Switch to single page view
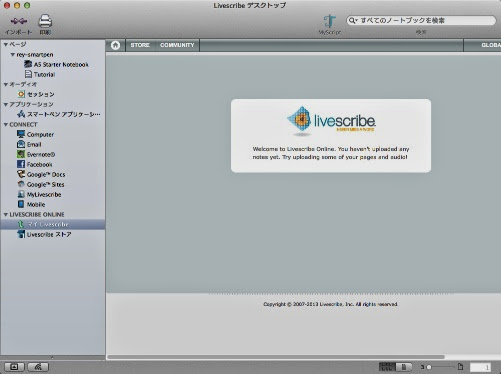The height and width of the screenshot is (374, 501). [x=404, y=367]
